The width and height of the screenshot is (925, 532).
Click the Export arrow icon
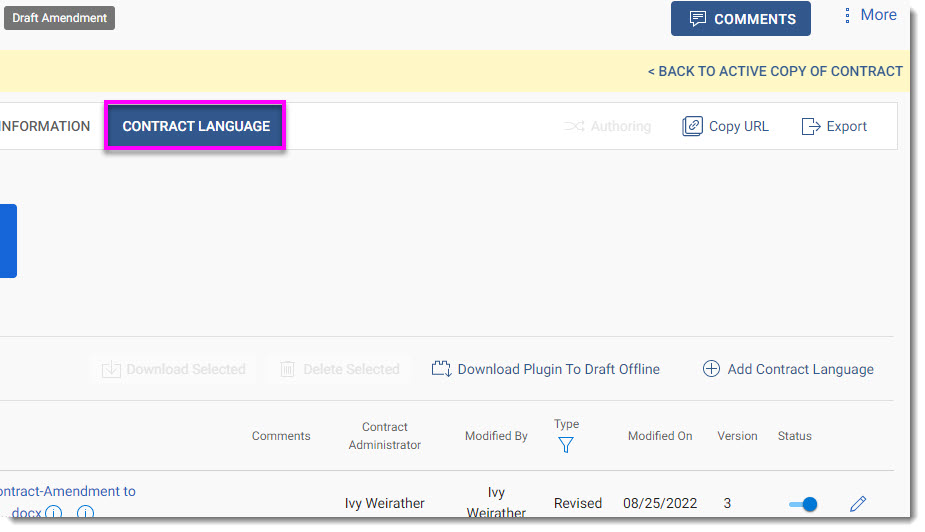tap(811, 126)
